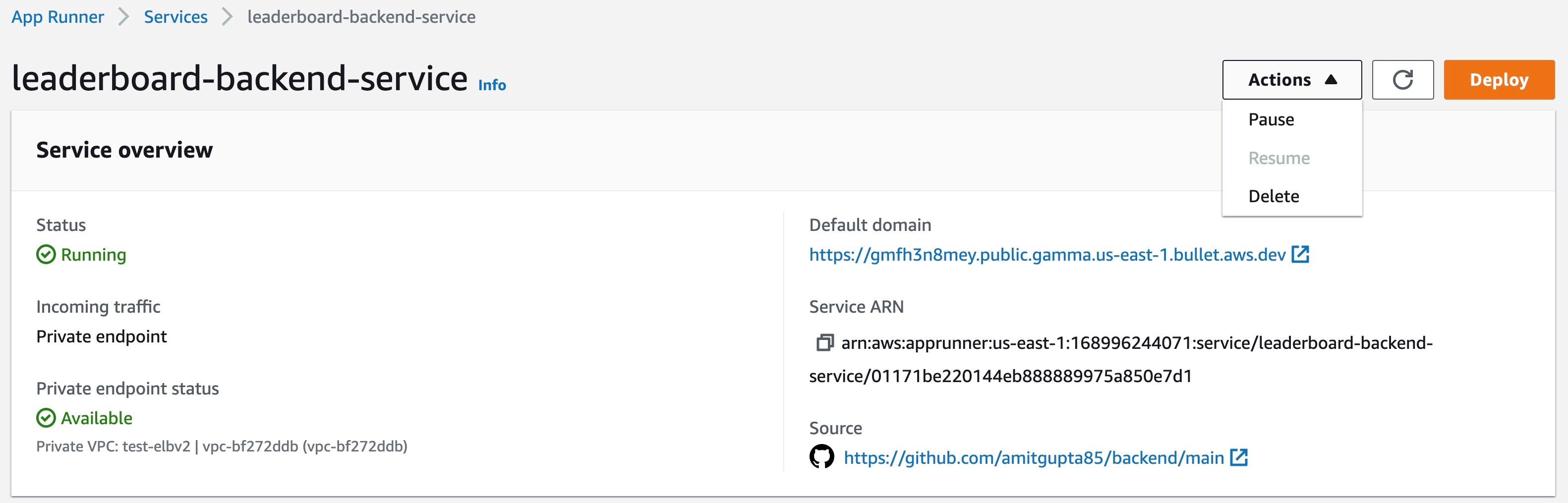Click external link icon beside GitHub source

(1239, 457)
